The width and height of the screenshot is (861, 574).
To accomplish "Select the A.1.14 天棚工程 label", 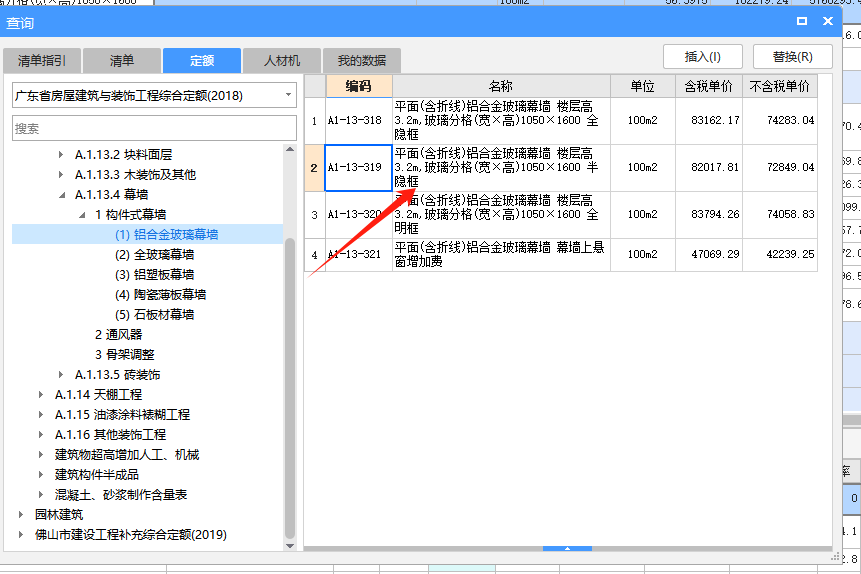I will [x=98, y=394].
